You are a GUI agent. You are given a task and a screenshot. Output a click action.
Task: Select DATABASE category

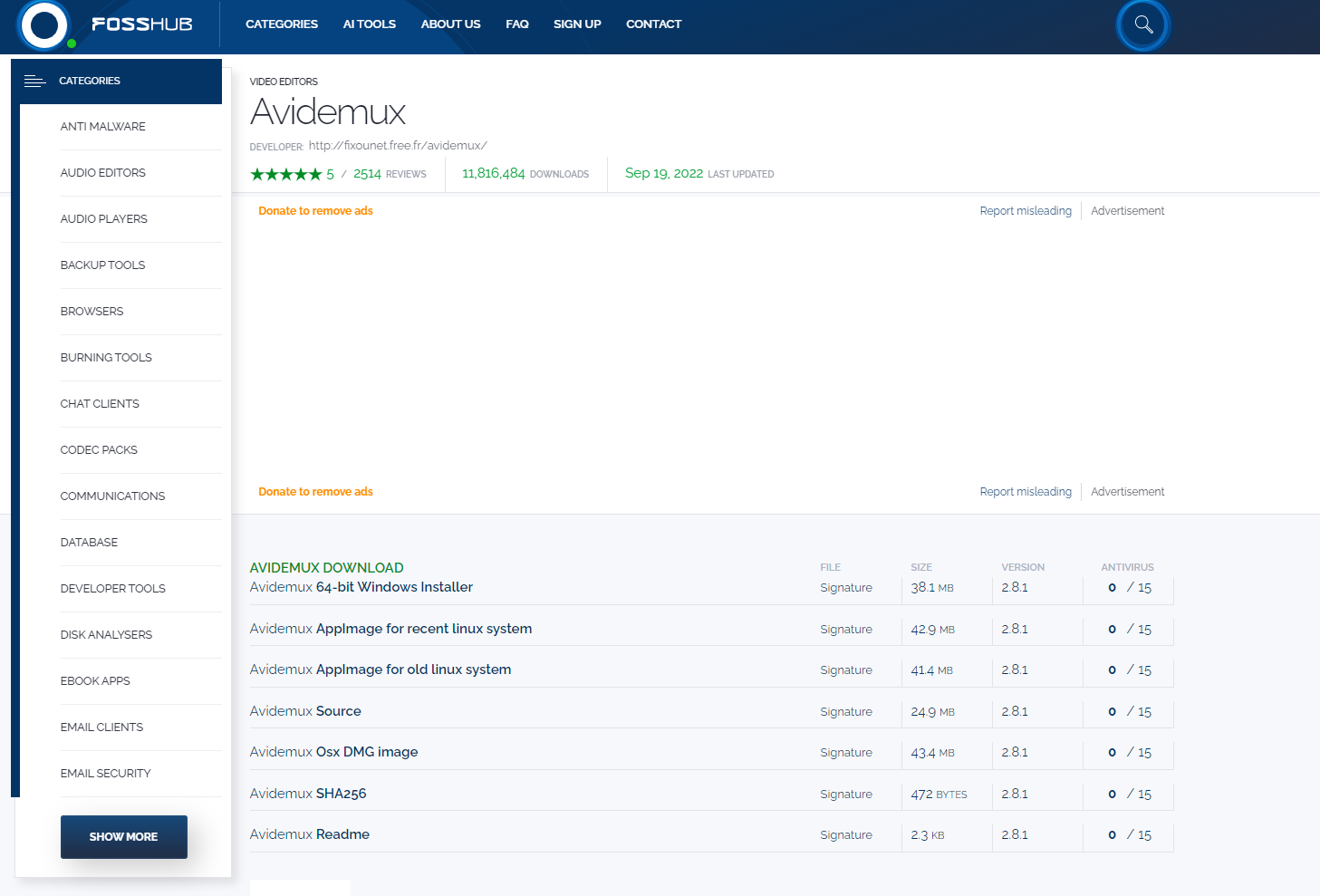(x=89, y=543)
